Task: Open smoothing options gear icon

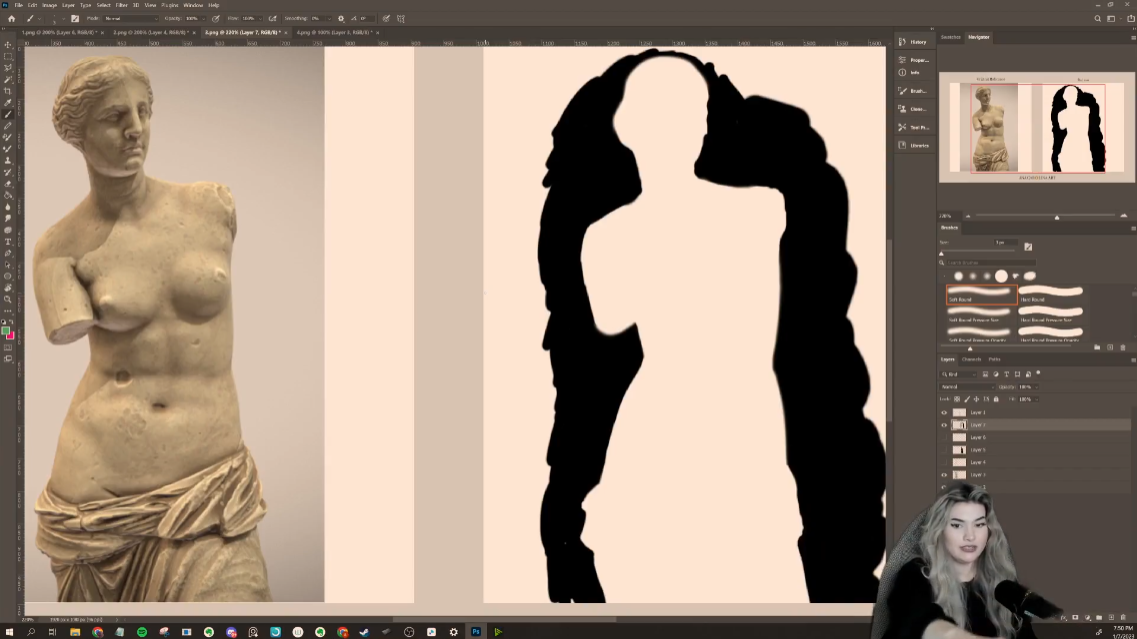Action: (341, 18)
